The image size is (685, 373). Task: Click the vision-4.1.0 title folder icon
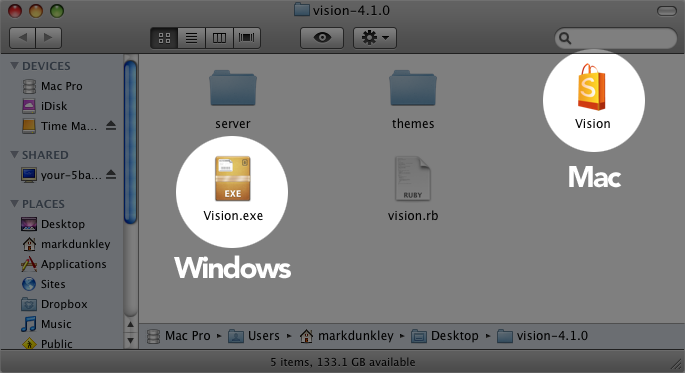302,10
